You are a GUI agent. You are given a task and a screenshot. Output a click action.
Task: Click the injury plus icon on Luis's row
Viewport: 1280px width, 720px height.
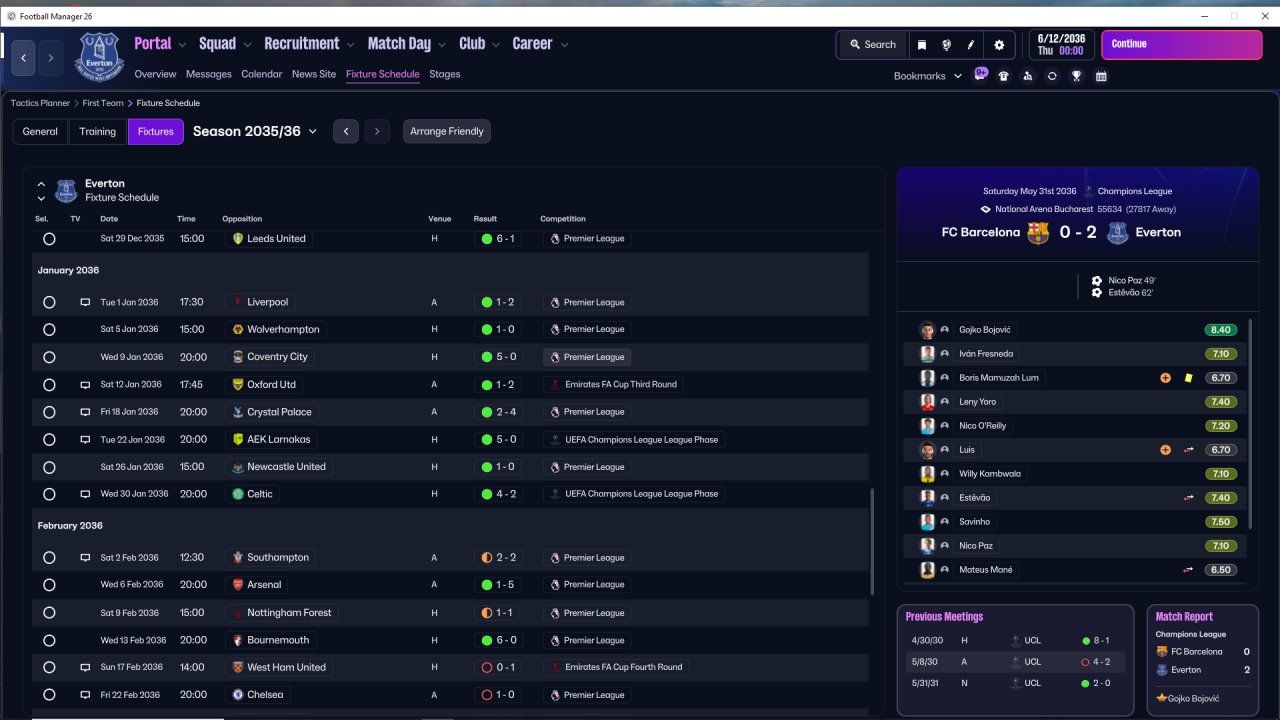pyautogui.click(x=1165, y=450)
